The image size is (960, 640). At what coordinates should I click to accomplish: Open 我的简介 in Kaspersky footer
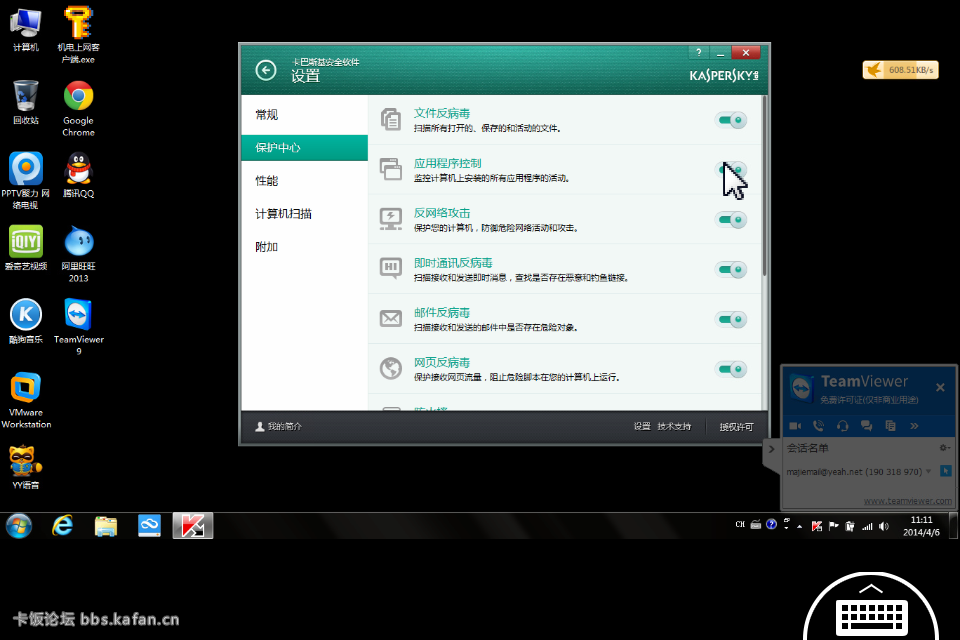point(279,426)
